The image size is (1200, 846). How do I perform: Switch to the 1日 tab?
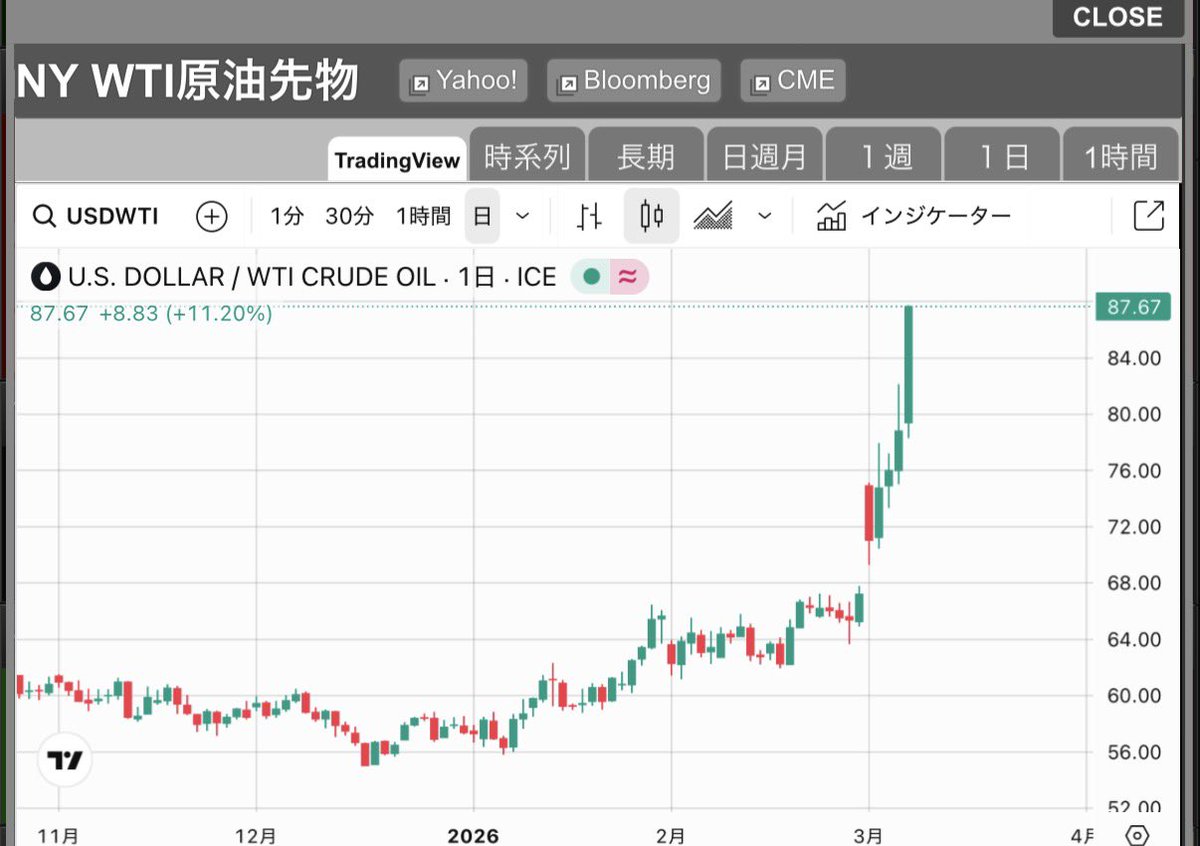point(1002,156)
